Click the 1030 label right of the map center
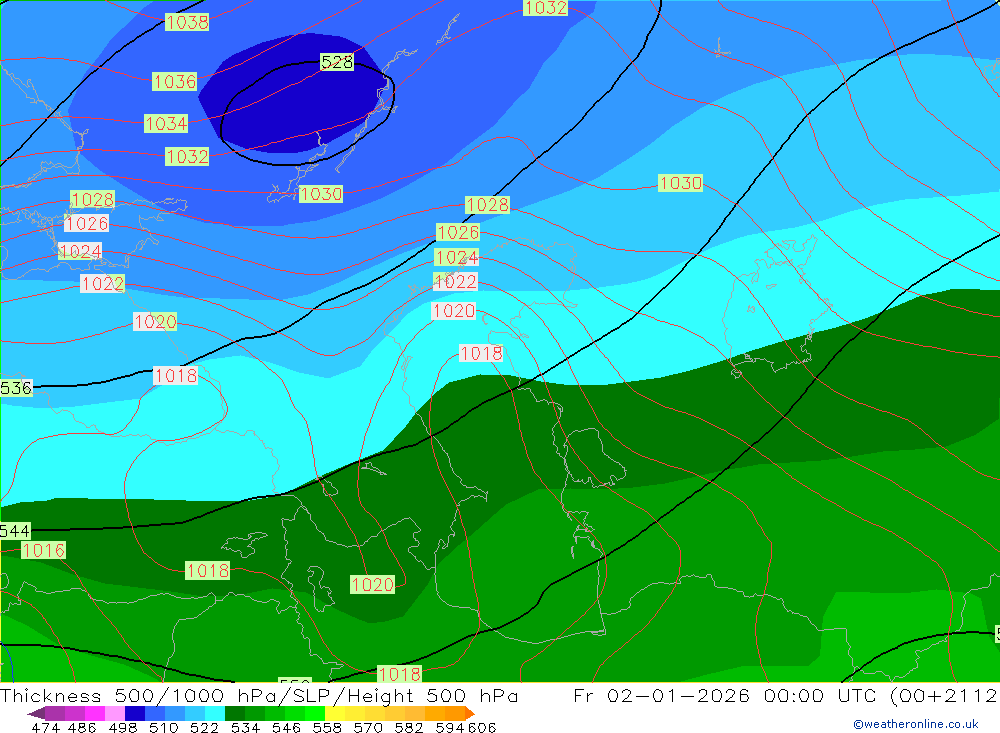 [x=680, y=183]
